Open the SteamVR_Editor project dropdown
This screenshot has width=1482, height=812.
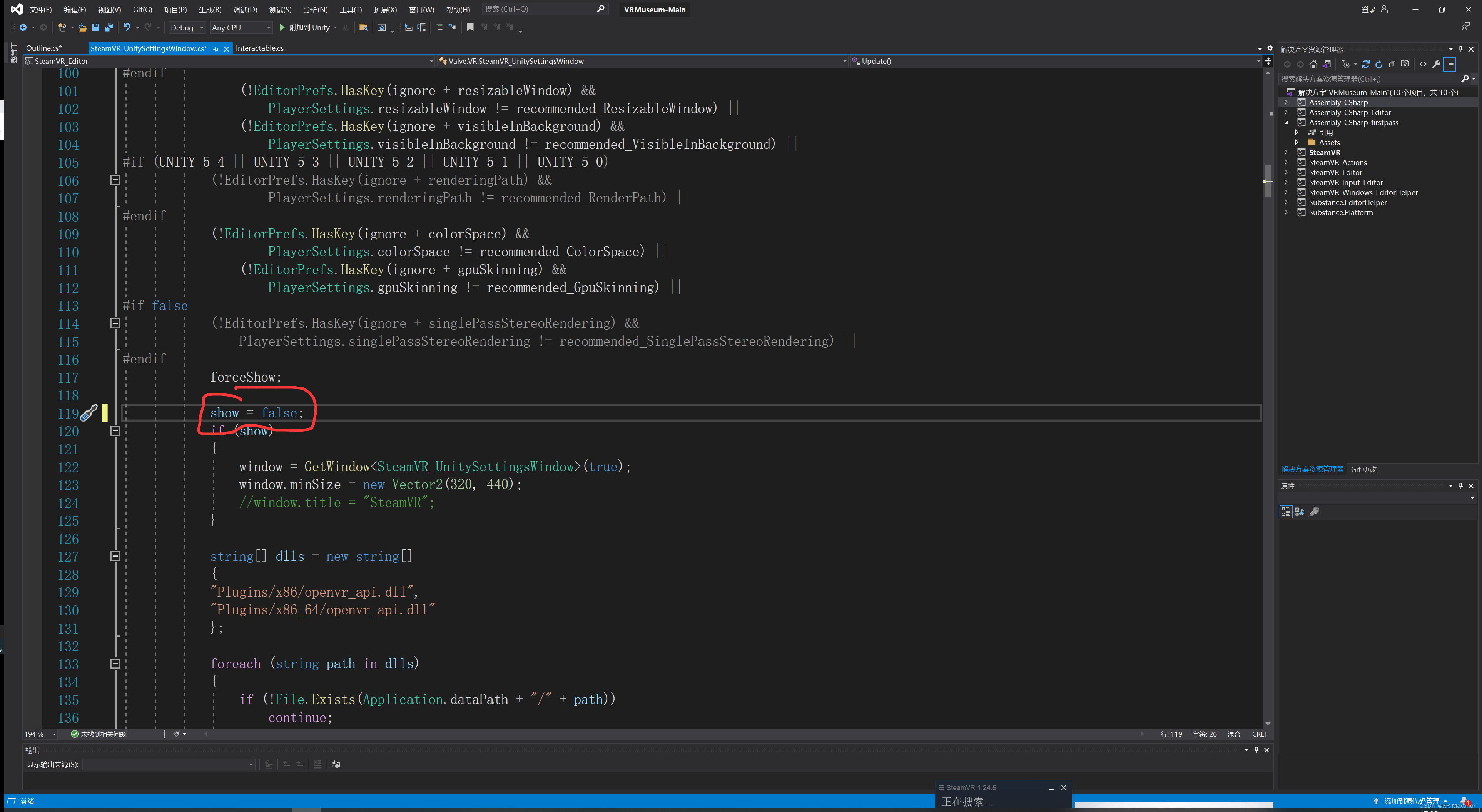(229, 61)
